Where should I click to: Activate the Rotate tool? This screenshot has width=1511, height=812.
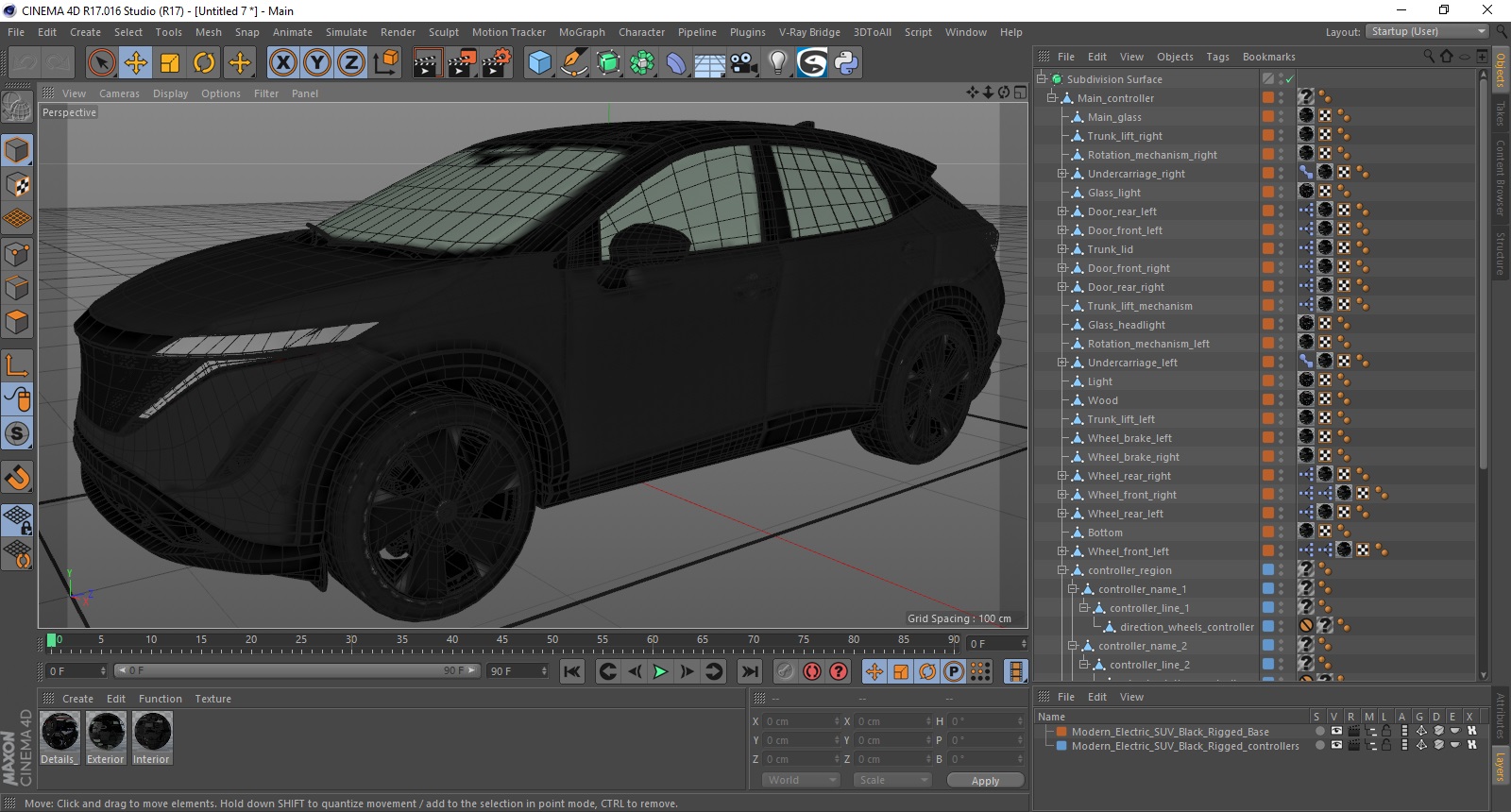pyautogui.click(x=204, y=63)
